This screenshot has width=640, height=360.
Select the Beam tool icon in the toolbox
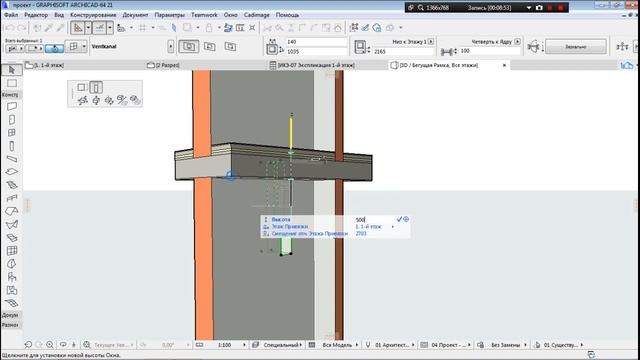click(x=11, y=159)
